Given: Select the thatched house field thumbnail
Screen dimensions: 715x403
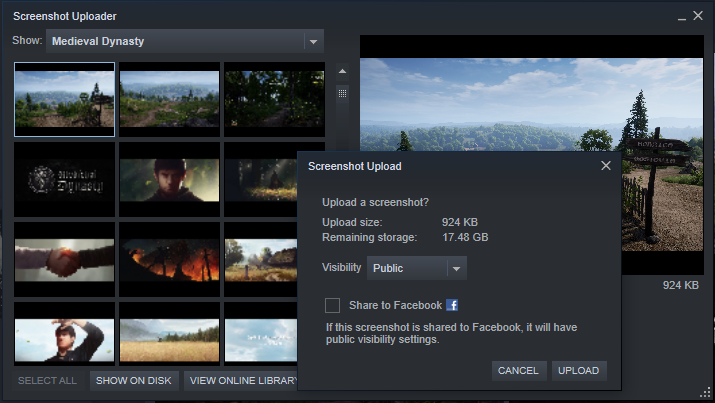Looking at the screenshot, I should [261, 259].
